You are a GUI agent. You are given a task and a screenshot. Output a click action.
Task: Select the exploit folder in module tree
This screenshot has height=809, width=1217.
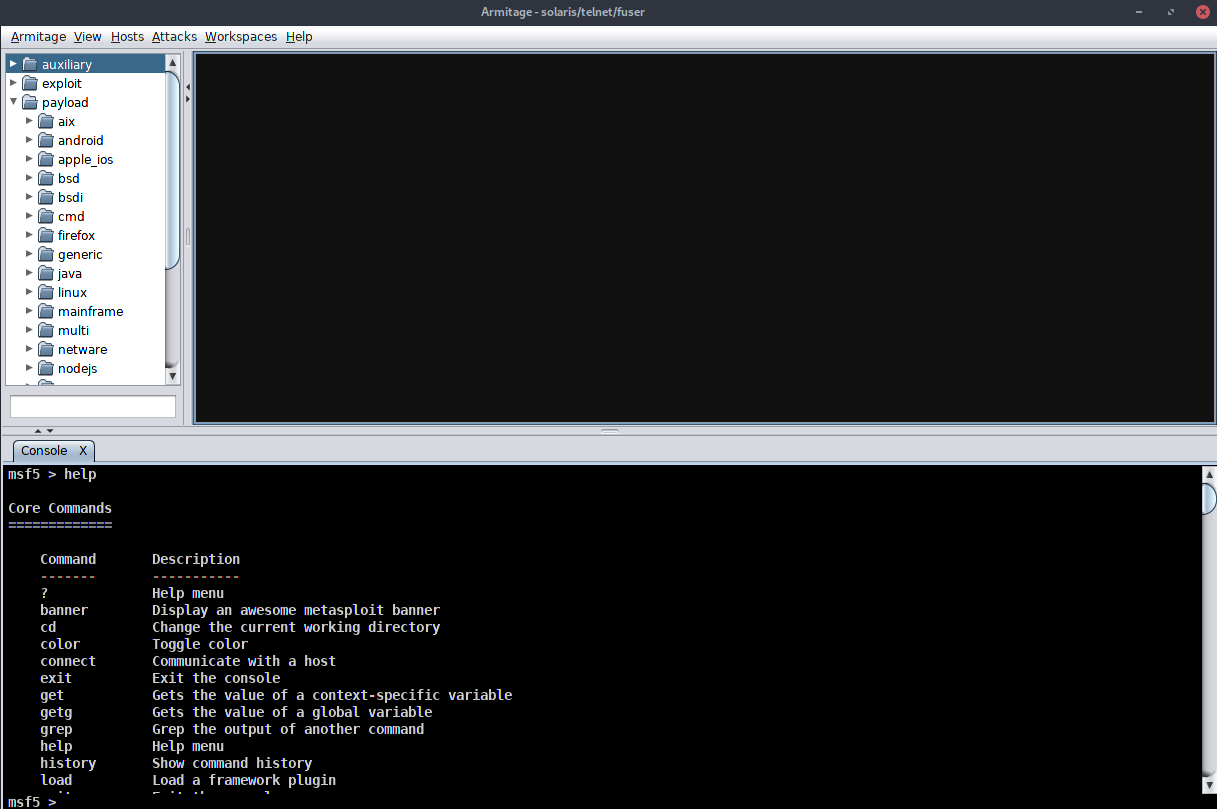coord(63,83)
